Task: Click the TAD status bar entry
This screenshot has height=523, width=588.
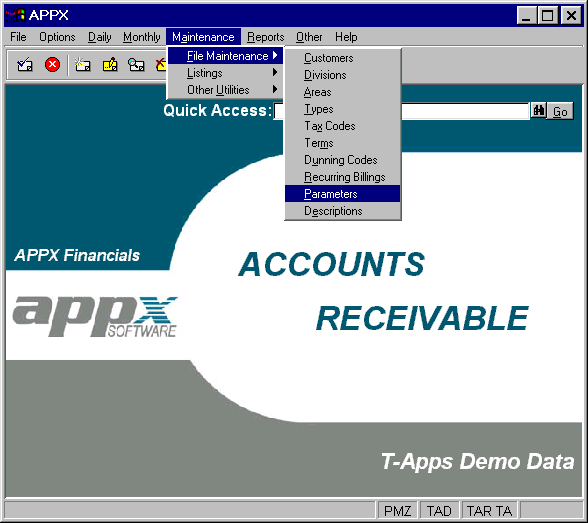Action: coord(439,511)
